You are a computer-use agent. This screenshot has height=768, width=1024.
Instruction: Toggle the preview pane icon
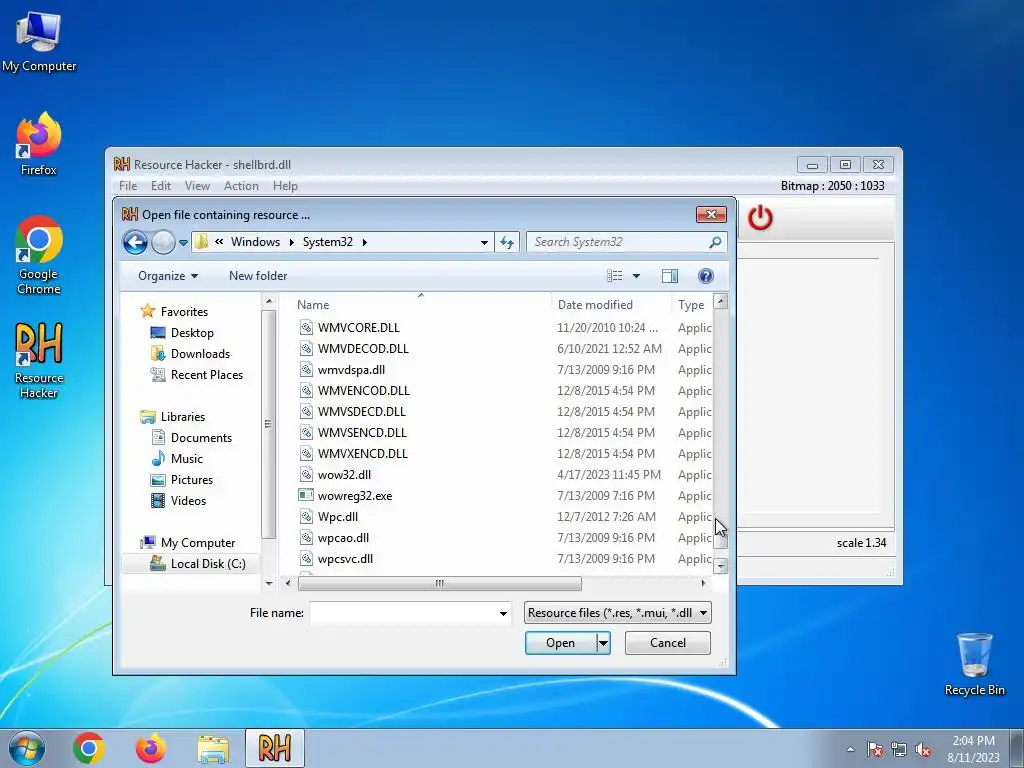coord(669,276)
